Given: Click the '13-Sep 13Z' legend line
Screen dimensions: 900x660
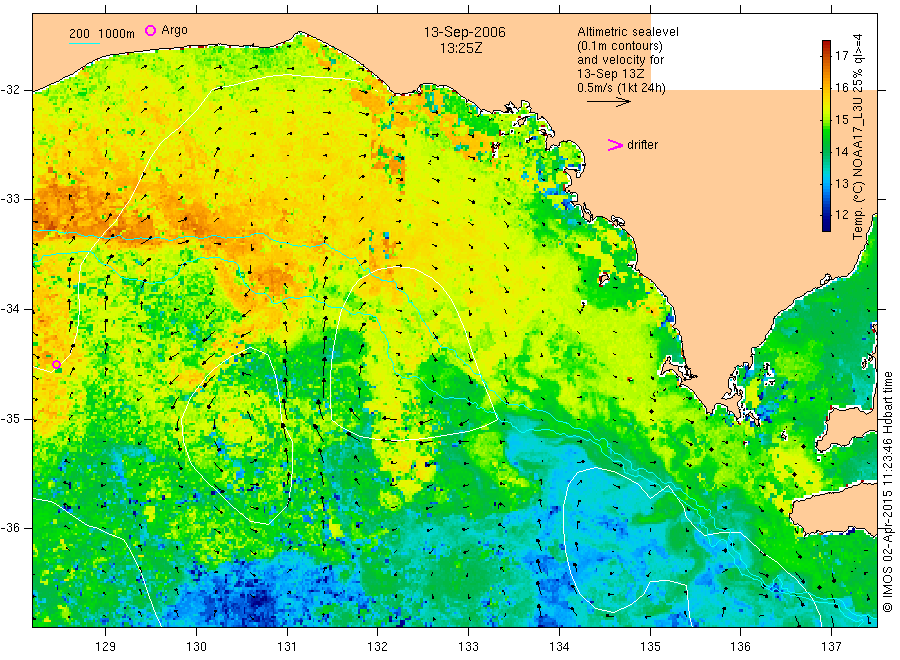Looking at the screenshot, I should click(x=611, y=74).
